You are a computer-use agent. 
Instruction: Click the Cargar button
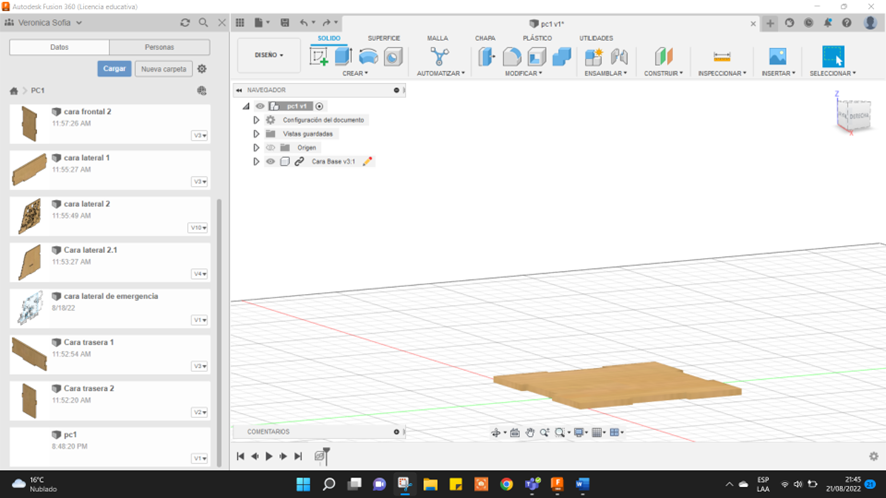[x=114, y=68]
